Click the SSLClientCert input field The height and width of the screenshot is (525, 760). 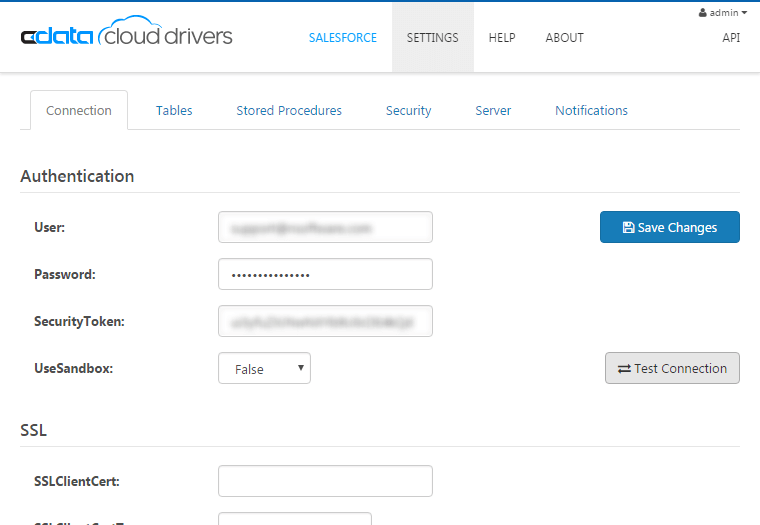click(325, 481)
